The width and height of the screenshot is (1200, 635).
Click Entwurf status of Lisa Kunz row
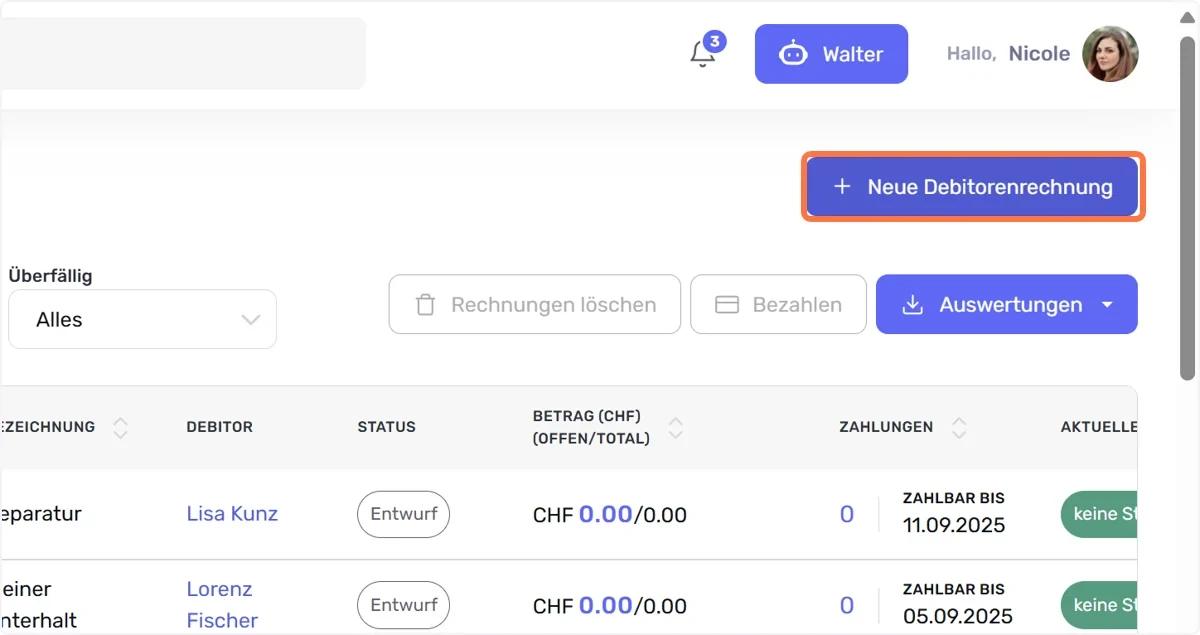point(404,514)
